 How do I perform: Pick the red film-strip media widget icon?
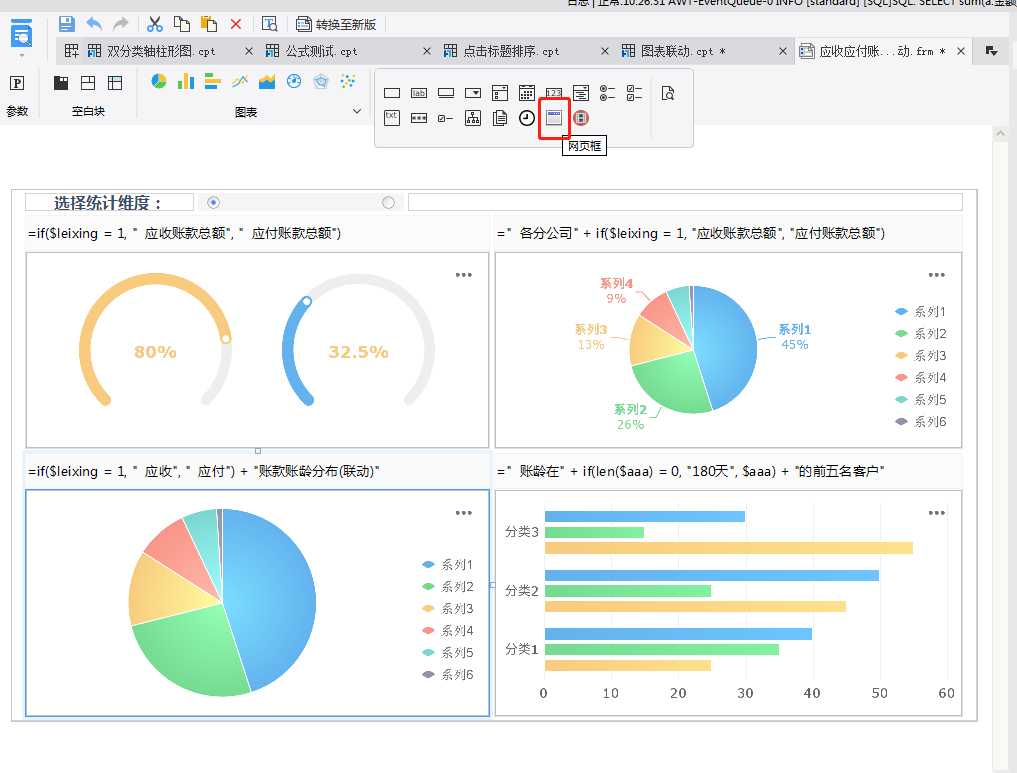click(581, 118)
